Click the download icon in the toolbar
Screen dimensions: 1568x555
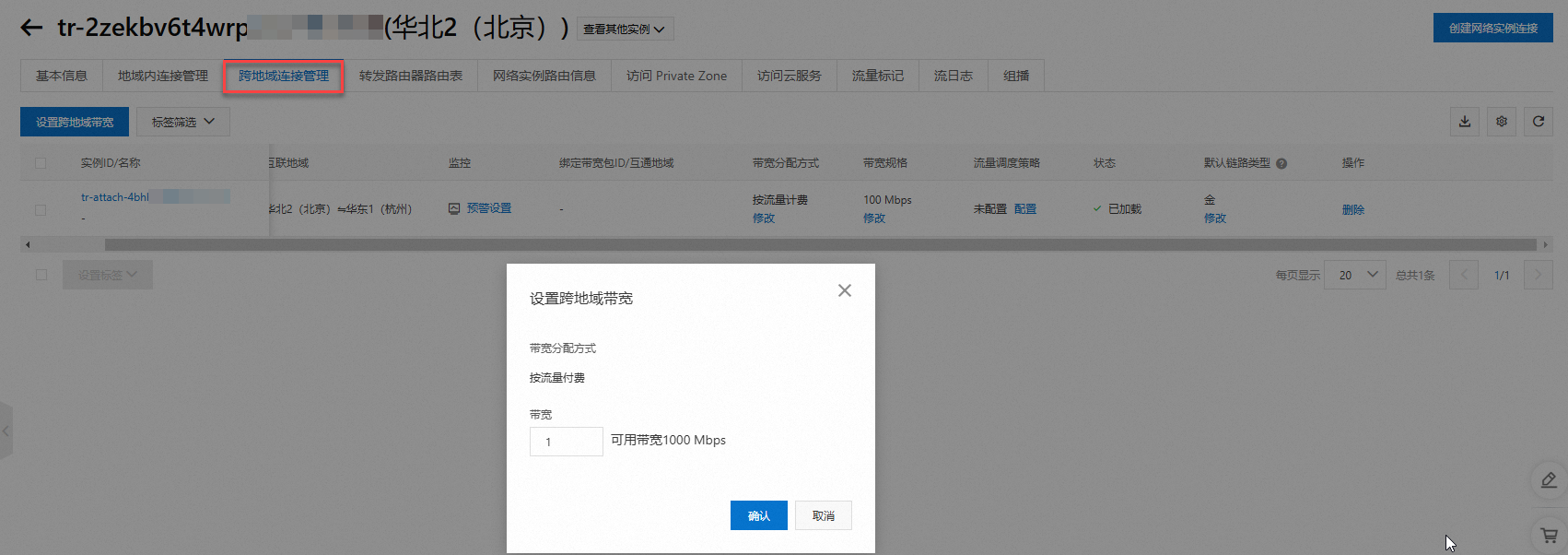pyautogui.click(x=1465, y=122)
